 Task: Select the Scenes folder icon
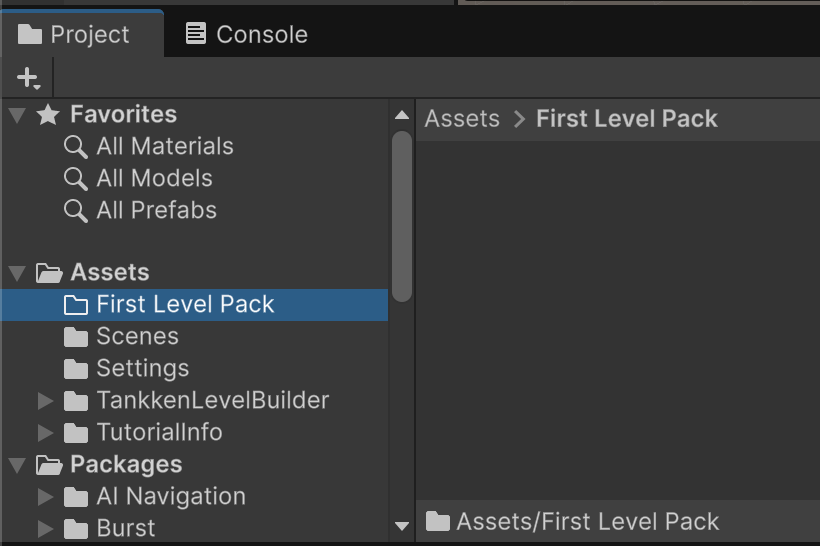[76, 337]
